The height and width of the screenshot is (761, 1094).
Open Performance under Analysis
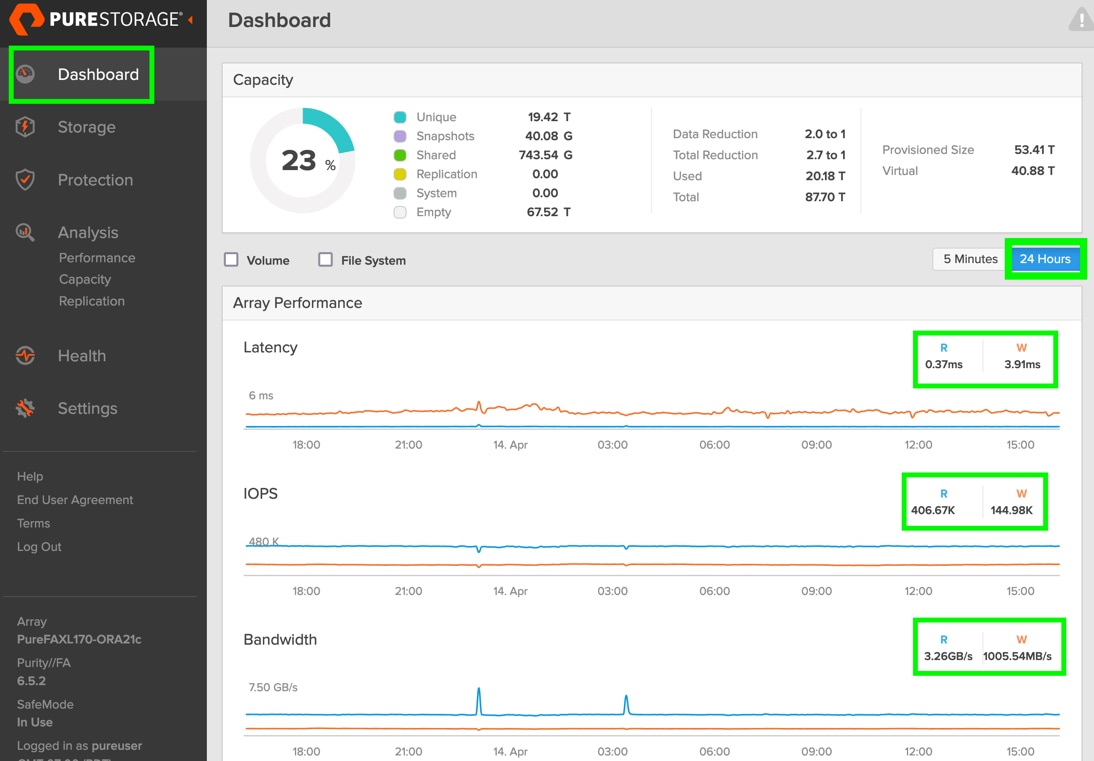(x=97, y=258)
